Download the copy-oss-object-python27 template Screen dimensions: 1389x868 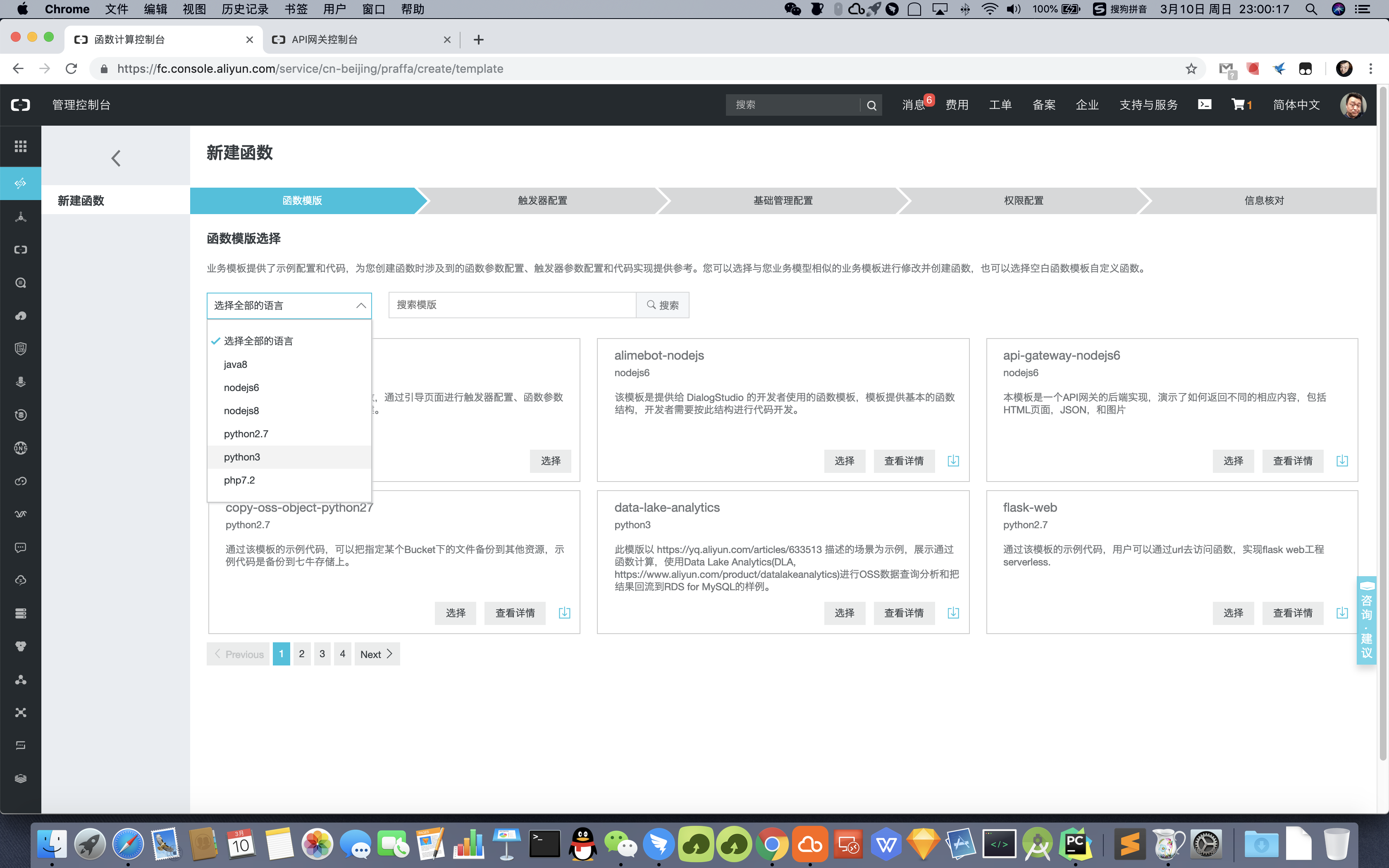[564, 613]
